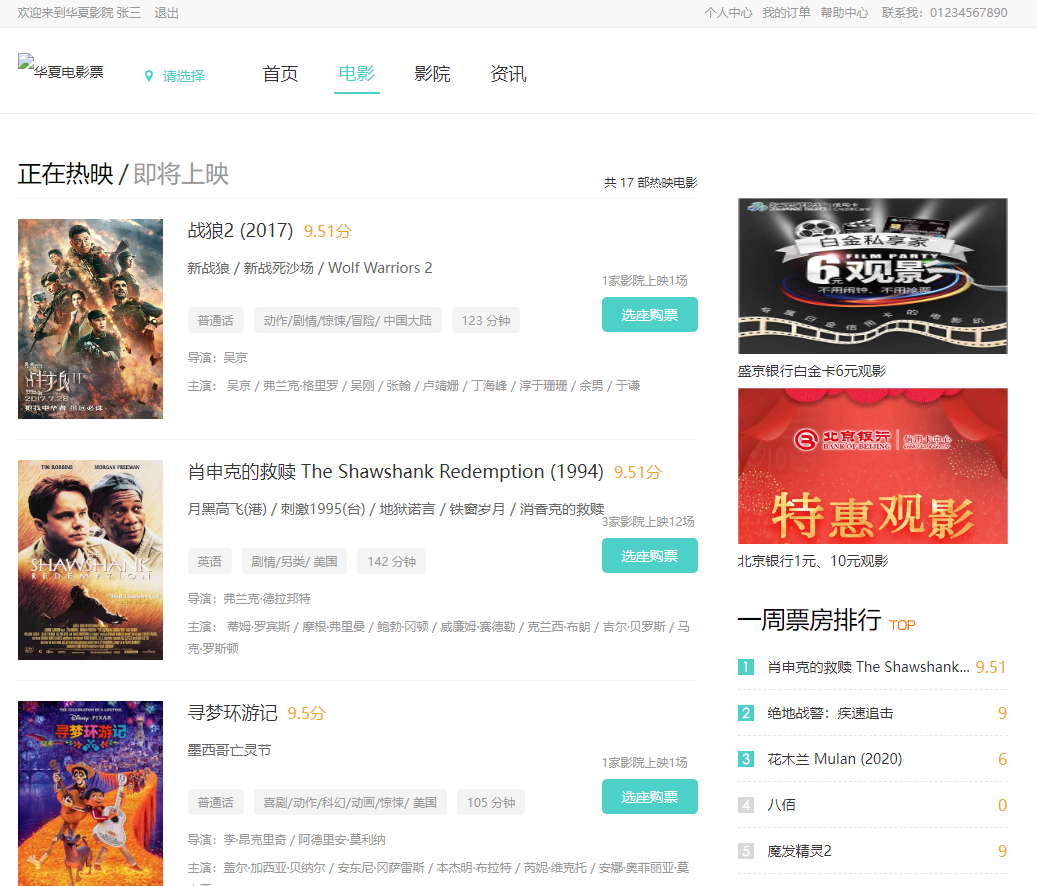Click the 联系我：01234567890 text
1037x886 pixels.
pyautogui.click(x=944, y=13)
